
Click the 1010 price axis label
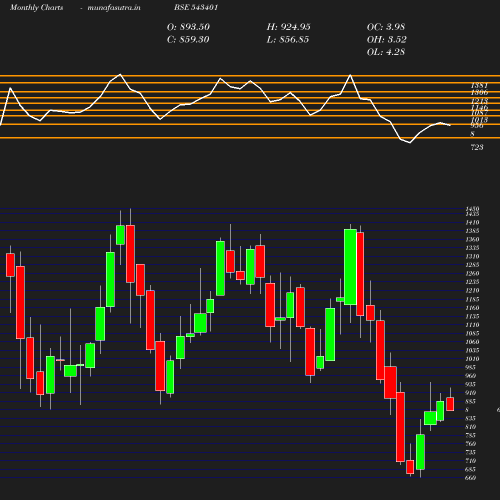click(x=472, y=359)
